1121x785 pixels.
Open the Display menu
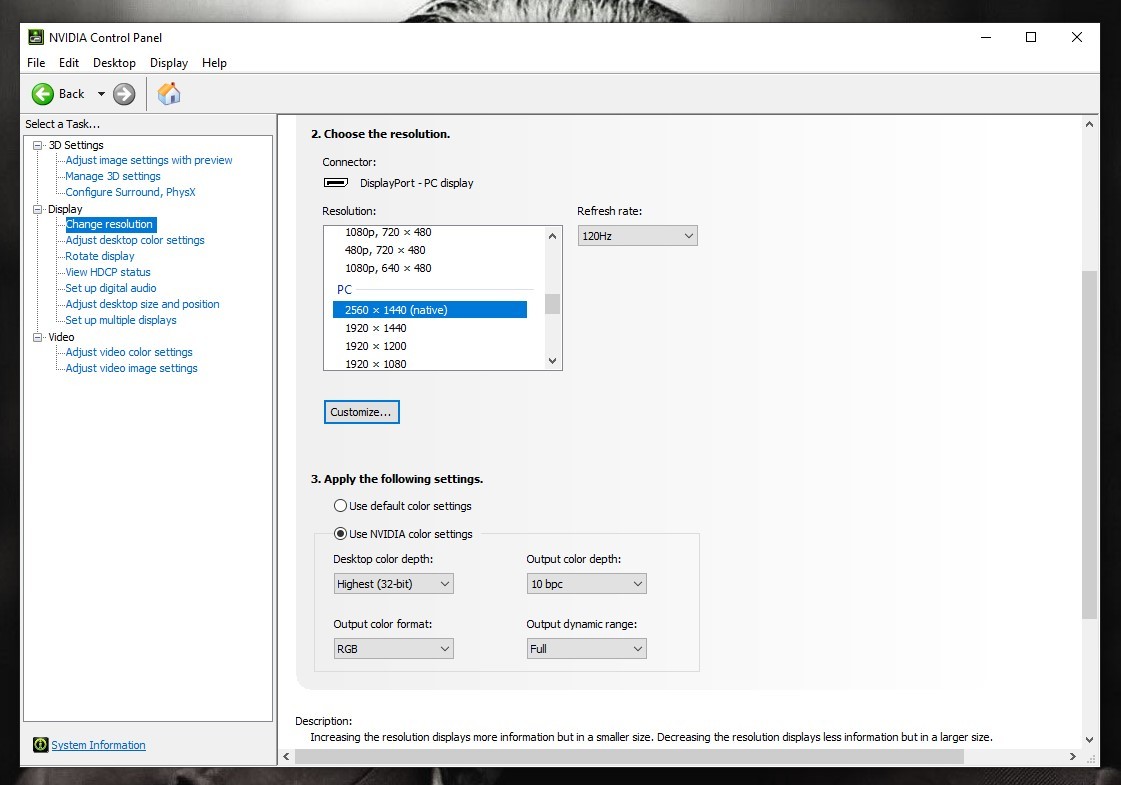click(169, 63)
